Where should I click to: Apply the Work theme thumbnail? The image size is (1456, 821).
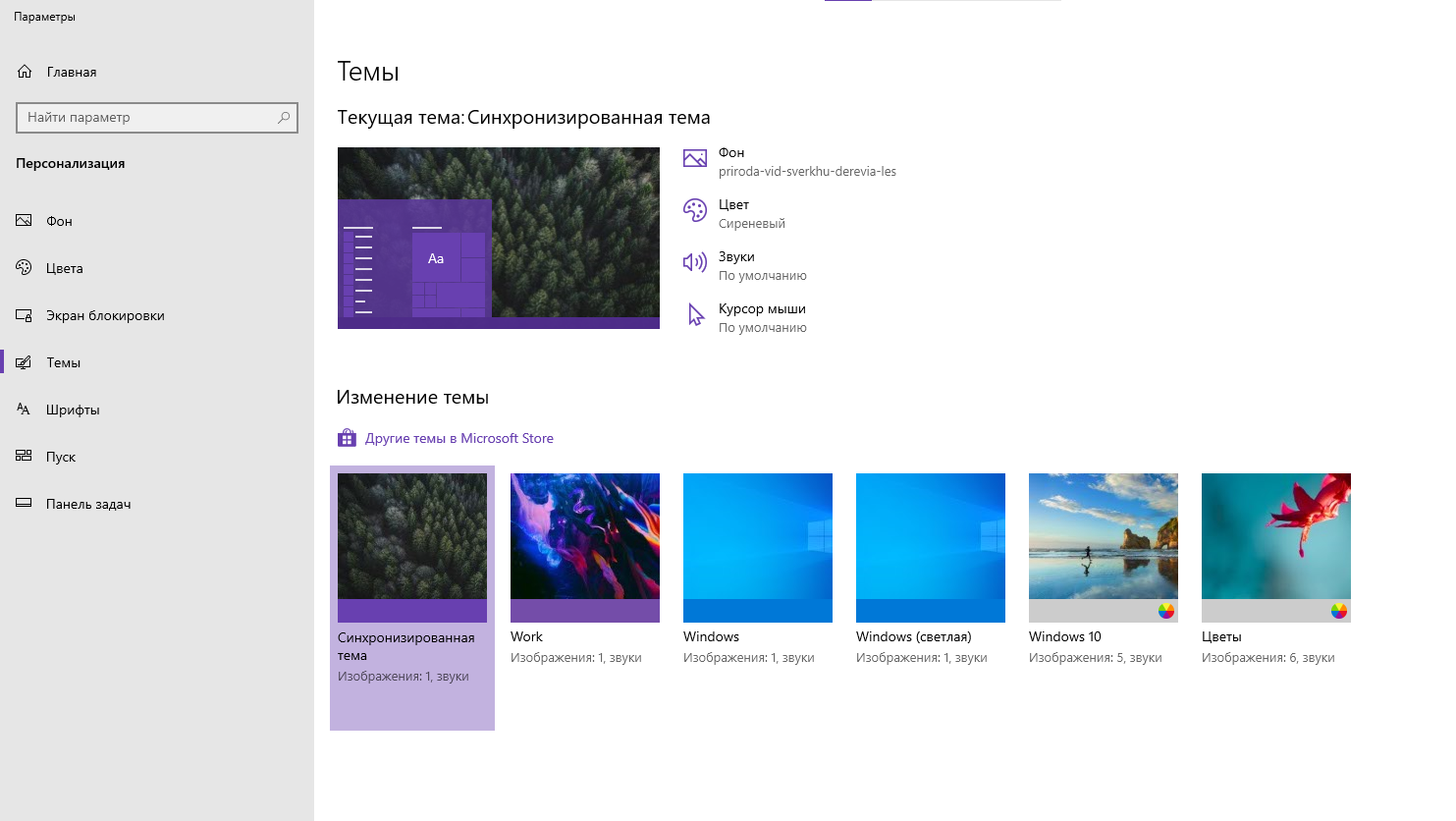(585, 547)
